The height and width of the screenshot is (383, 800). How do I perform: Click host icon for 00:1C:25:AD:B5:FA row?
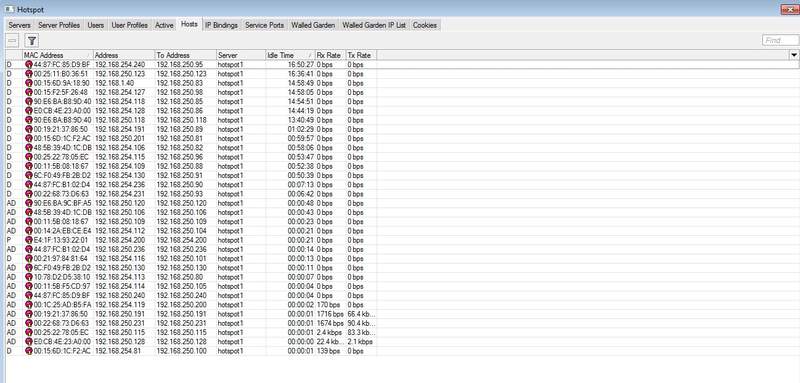[29, 304]
